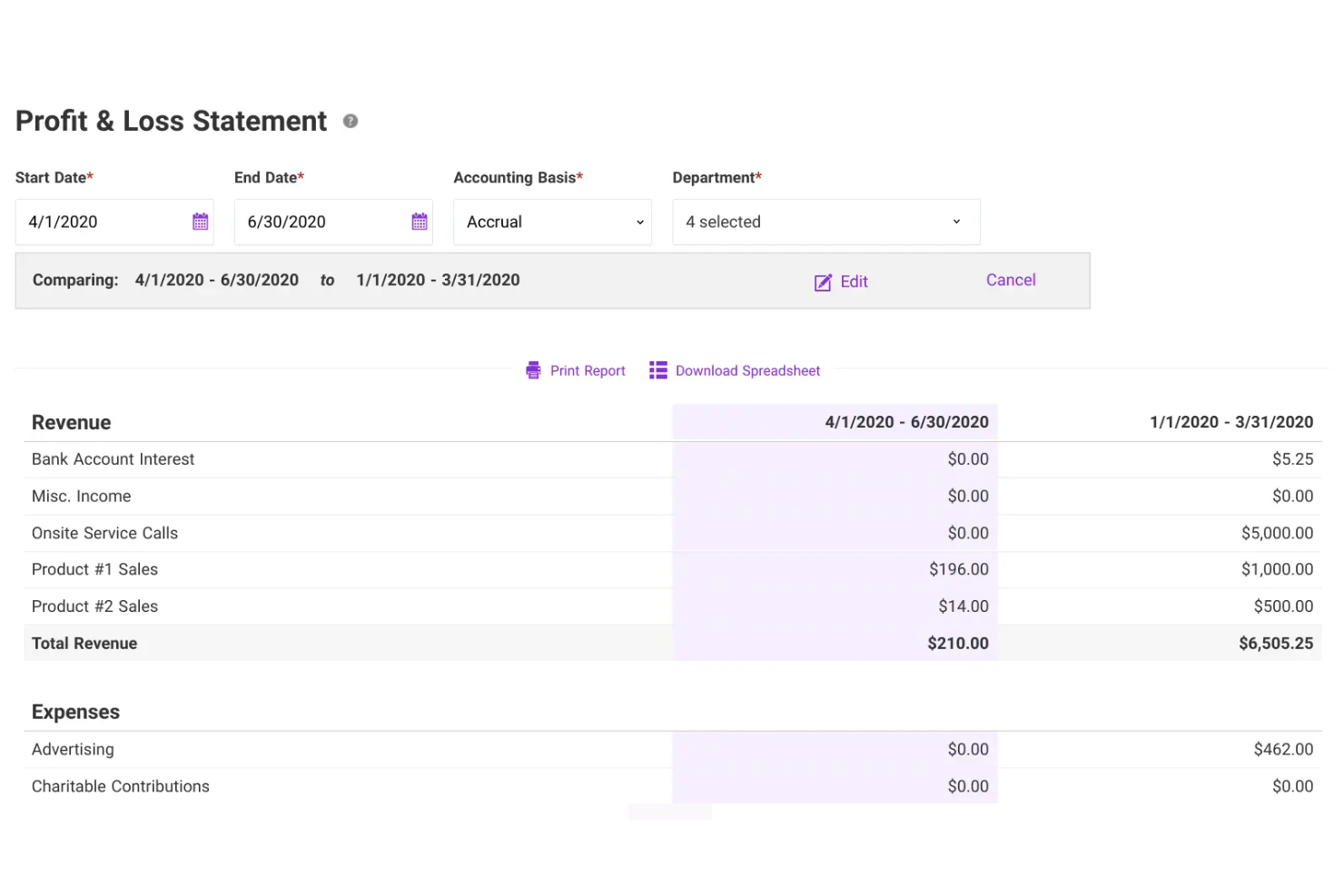Viewport: 1344px width, 896px height.
Task: Select the calendar icon in the 4/1/2020 field
Action: pyautogui.click(x=200, y=222)
